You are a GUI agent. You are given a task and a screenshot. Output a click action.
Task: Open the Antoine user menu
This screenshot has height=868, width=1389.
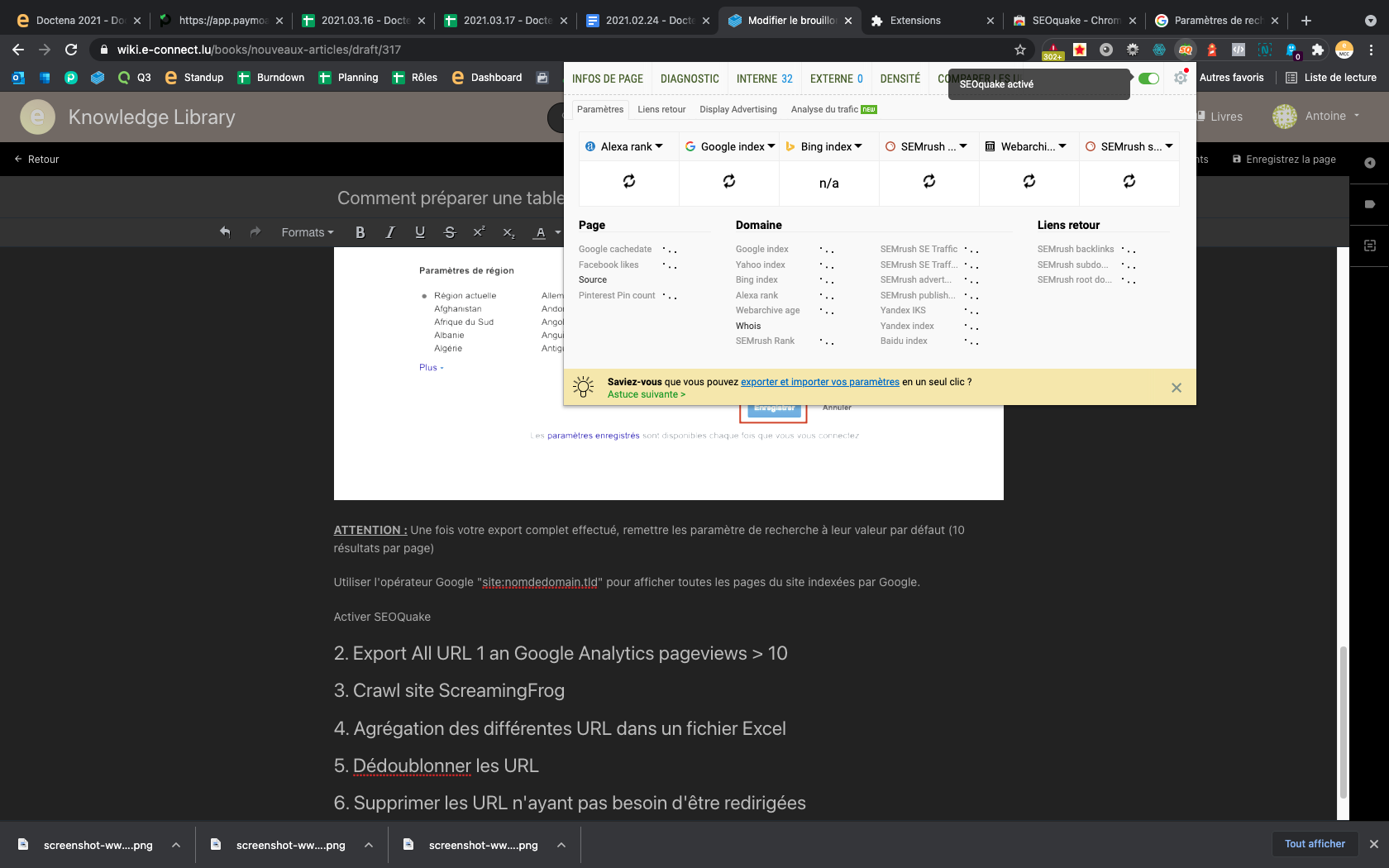[1317, 117]
